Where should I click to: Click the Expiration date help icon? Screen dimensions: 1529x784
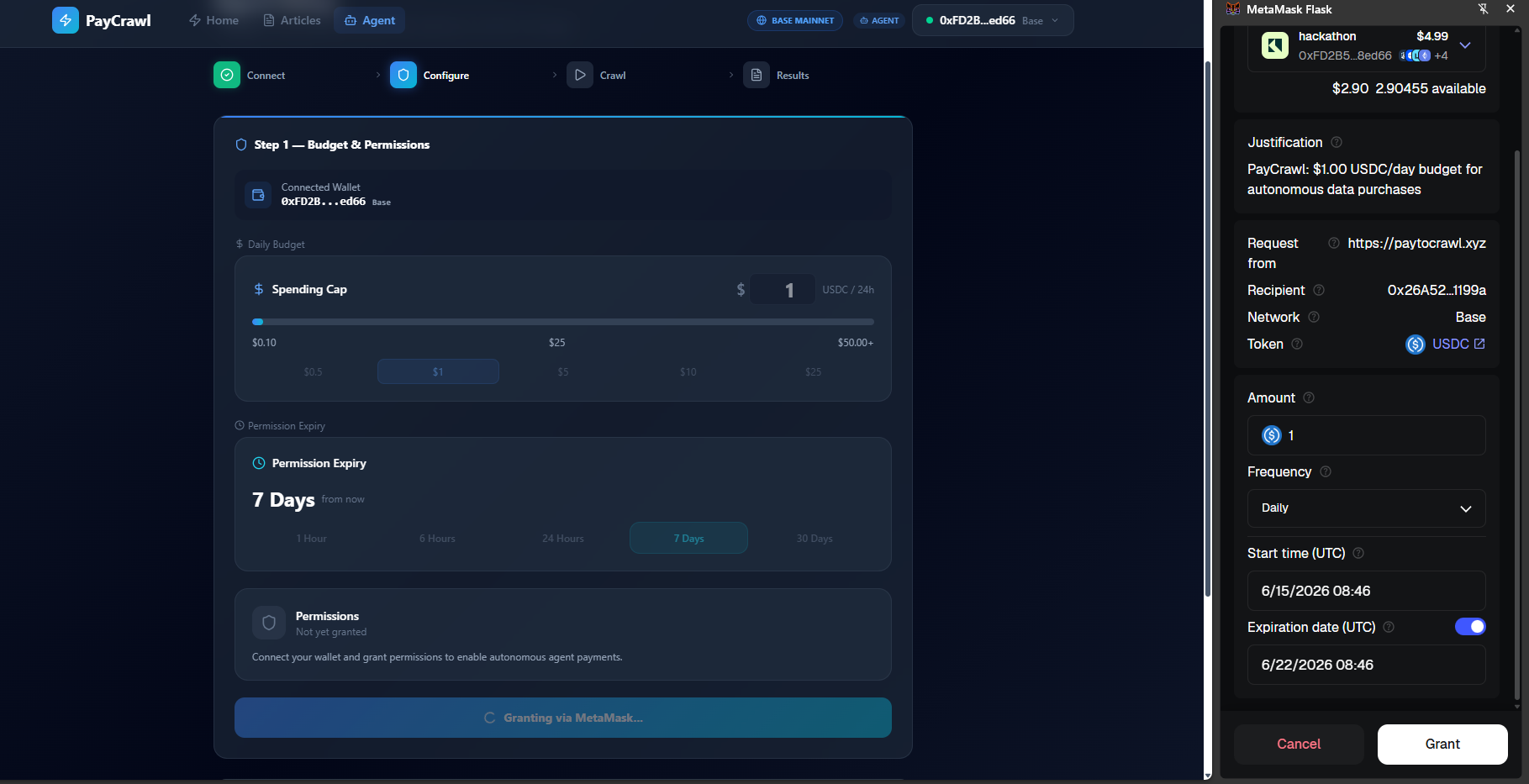coord(1389,627)
